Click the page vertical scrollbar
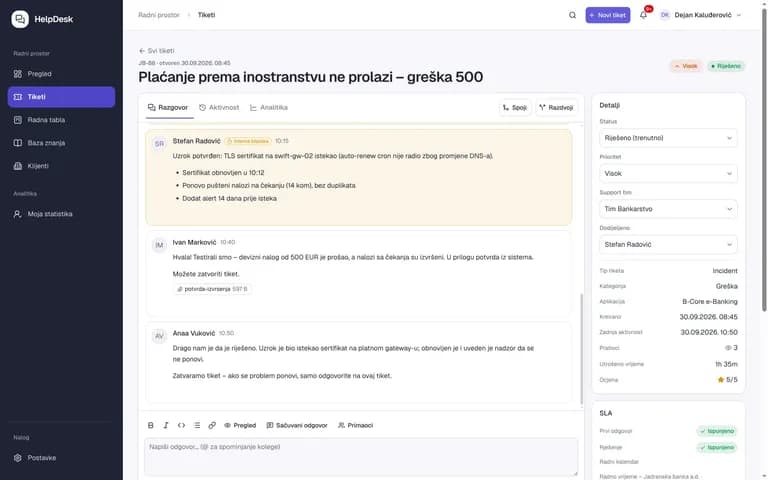 764,159
